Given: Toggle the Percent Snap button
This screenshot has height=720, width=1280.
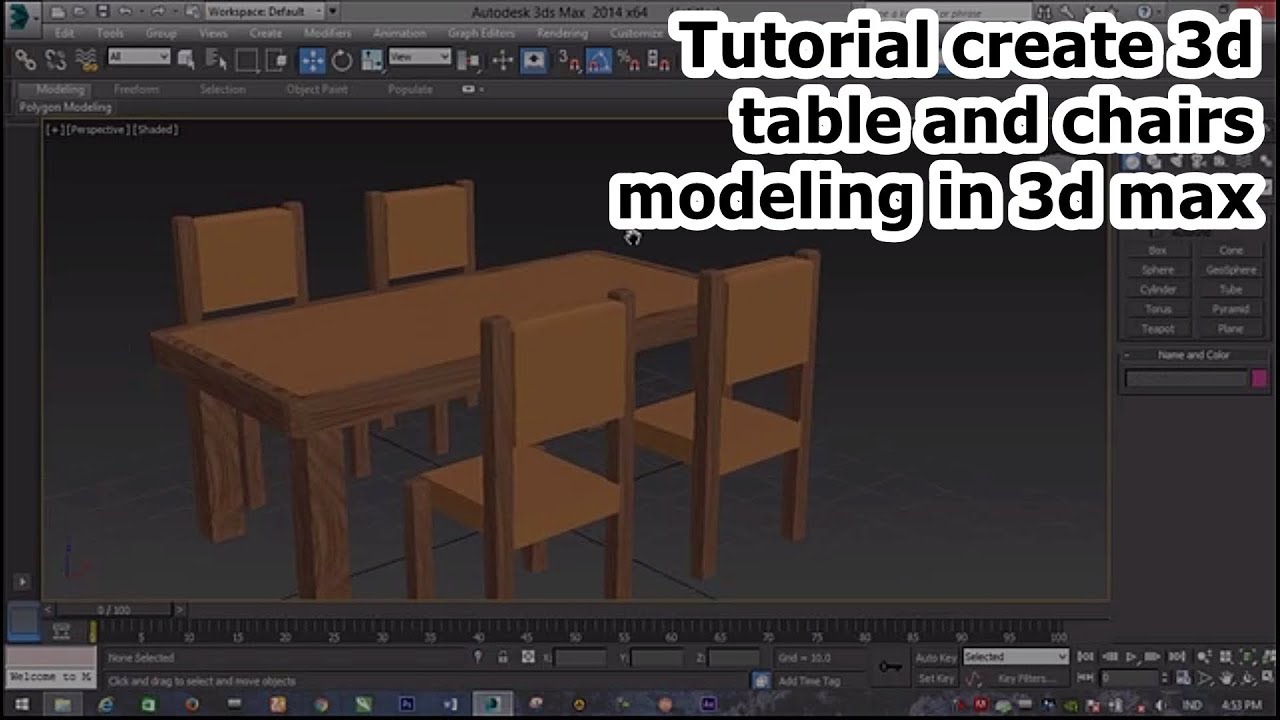Looking at the screenshot, I should (x=628, y=61).
